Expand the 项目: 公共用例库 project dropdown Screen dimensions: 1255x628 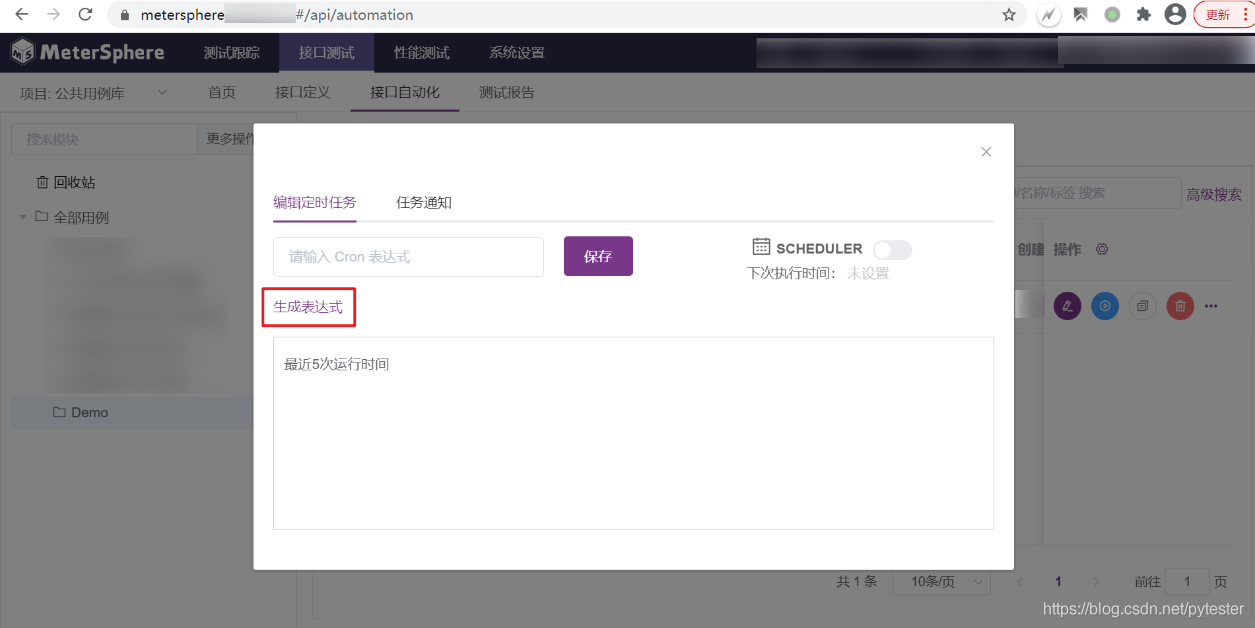(x=162, y=93)
